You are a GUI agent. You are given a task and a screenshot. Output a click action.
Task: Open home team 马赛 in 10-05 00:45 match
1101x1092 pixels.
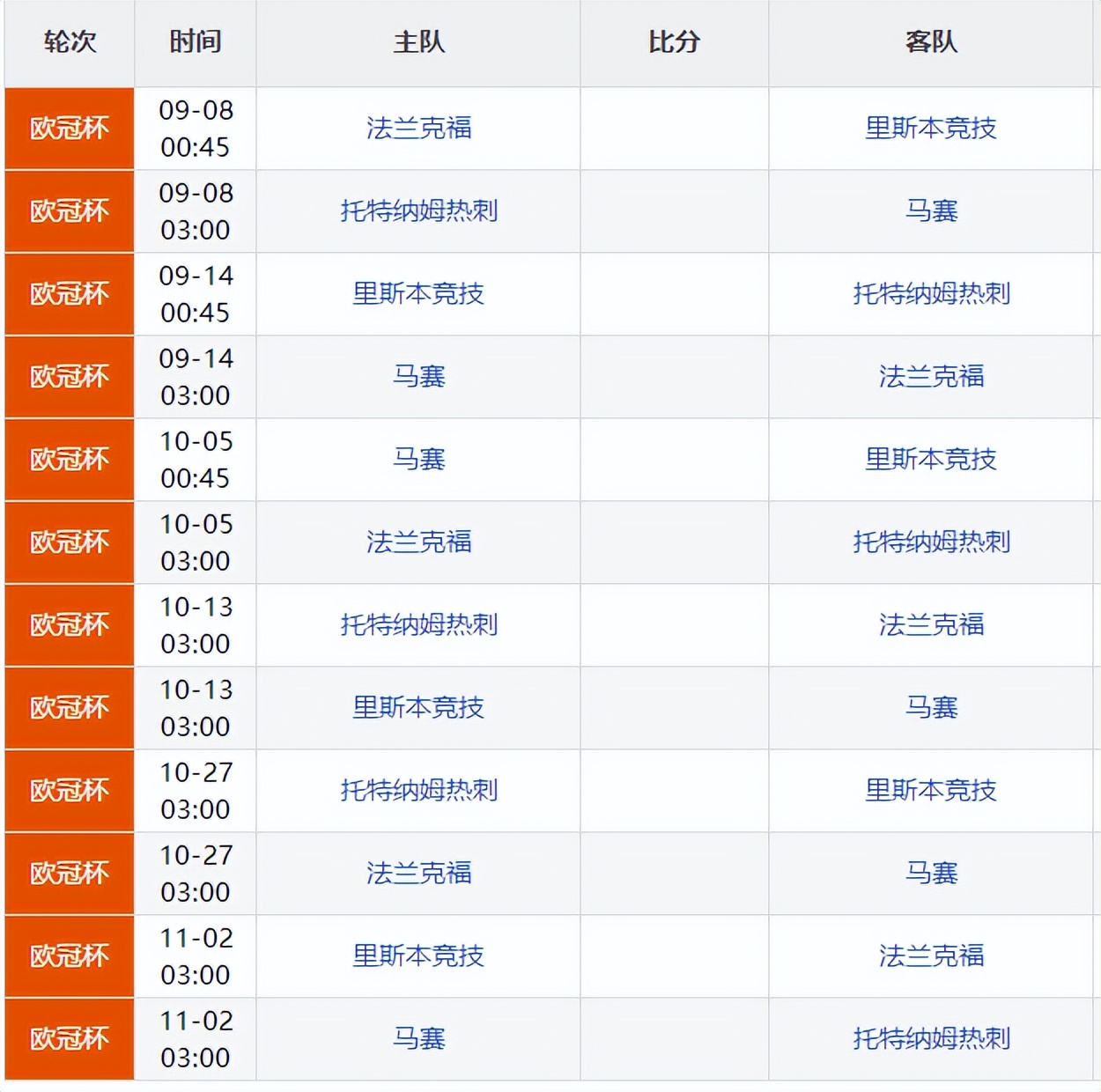tap(418, 460)
